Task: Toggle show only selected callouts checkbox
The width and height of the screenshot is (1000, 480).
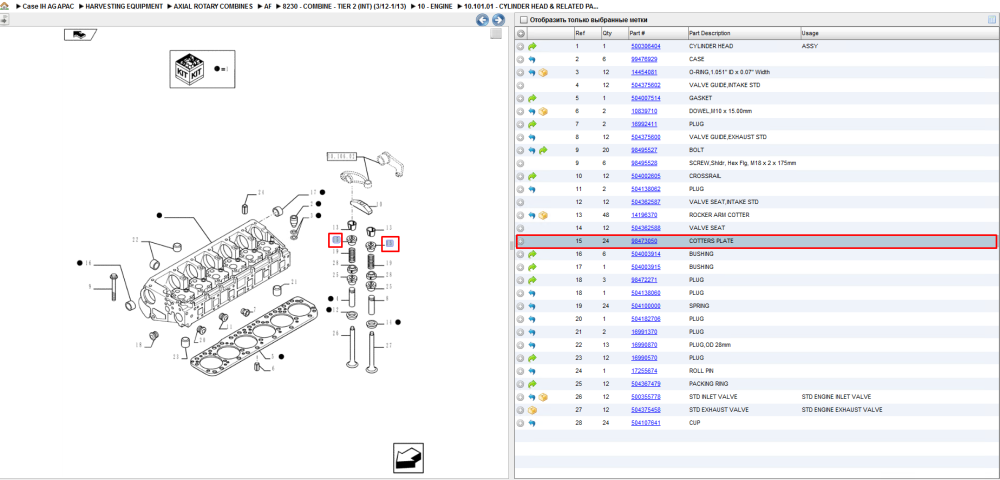Action: (x=524, y=20)
